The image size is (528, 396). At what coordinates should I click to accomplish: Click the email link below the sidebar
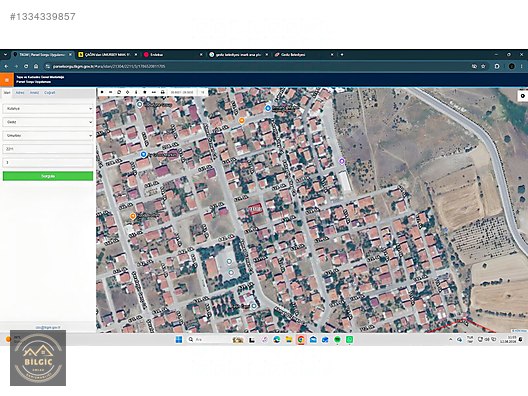(48, 327)
